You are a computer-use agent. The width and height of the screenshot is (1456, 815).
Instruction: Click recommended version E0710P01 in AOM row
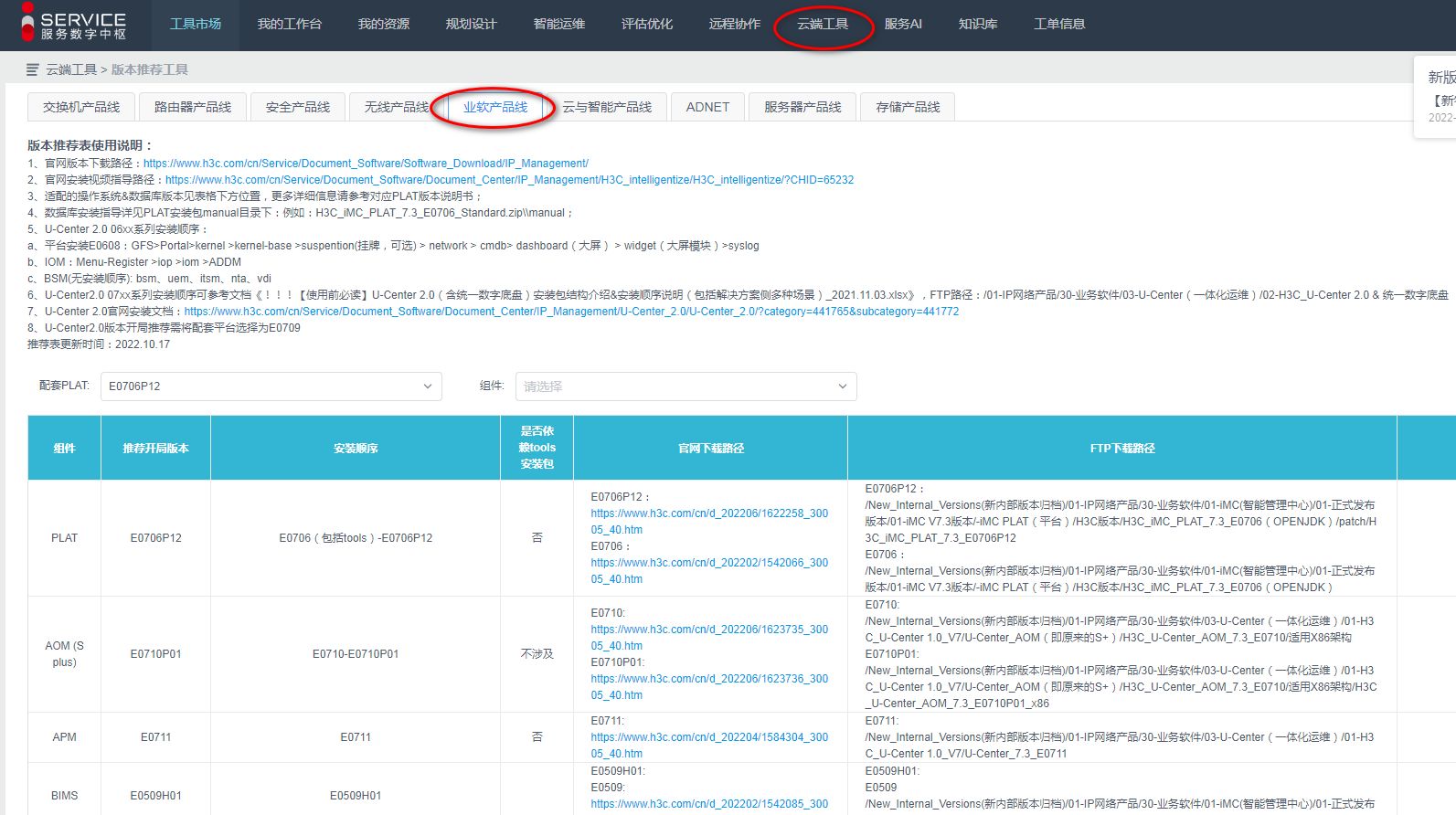click(x=155, y=654)
